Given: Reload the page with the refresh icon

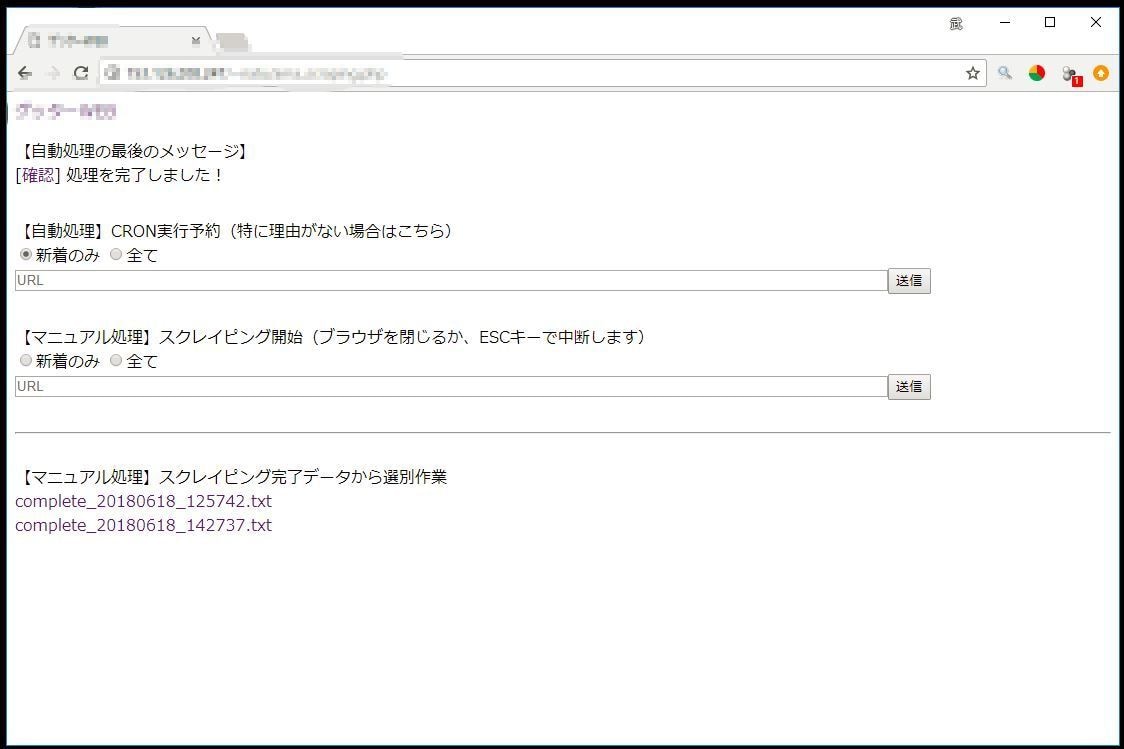Looking at the screenshot, I should (x=81, y=73).
